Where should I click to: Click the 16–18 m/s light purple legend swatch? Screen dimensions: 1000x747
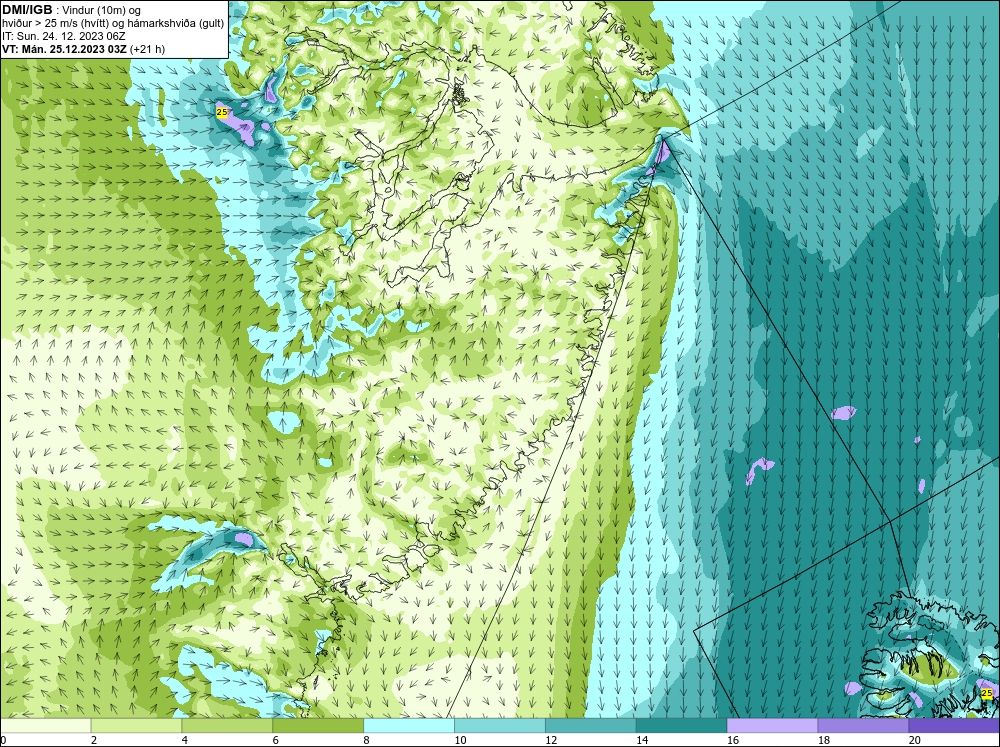(772, 726)
